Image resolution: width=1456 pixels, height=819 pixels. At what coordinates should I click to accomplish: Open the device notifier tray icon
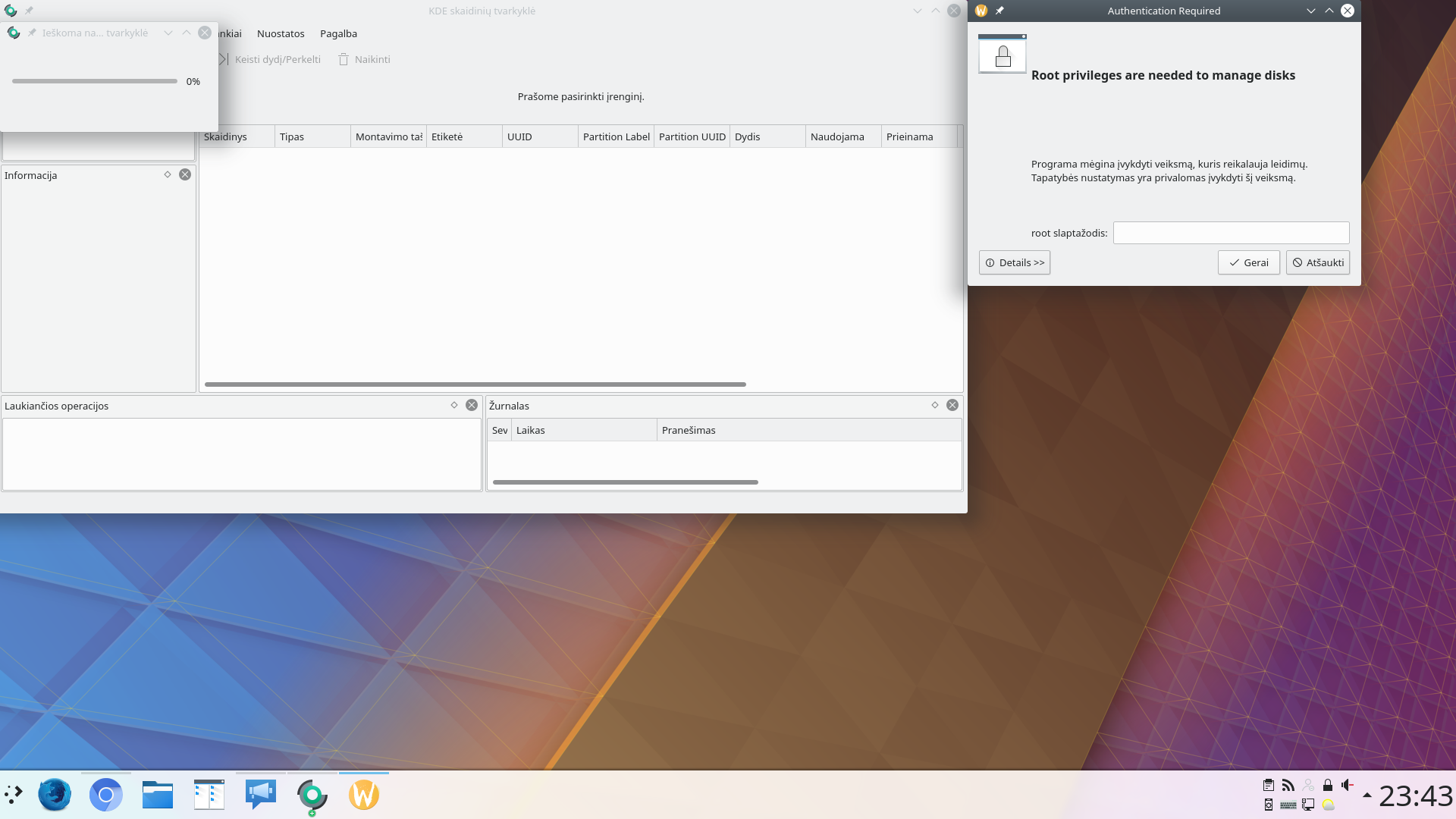pyautogui.click(x=1308, y=805)
